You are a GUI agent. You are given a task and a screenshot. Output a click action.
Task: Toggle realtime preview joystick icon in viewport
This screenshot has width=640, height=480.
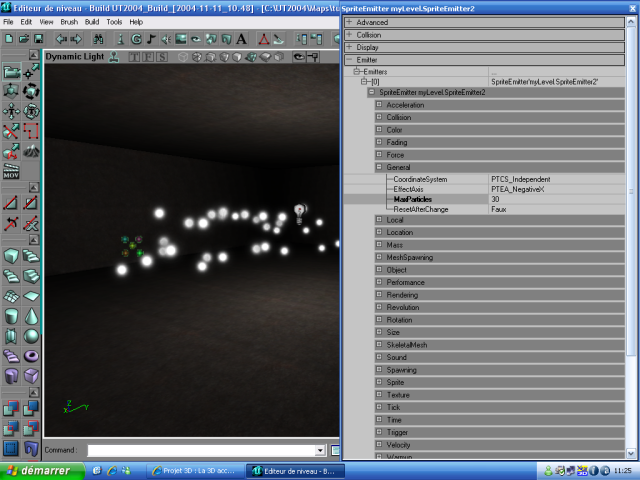tap(114, 57)
